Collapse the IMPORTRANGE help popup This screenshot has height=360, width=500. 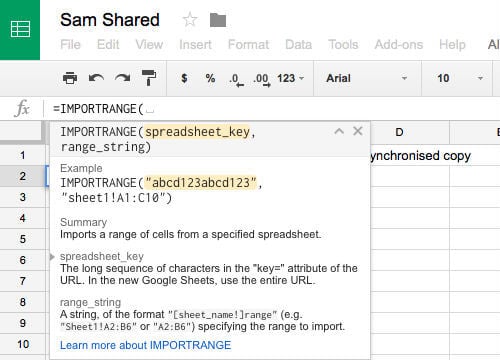click(339, 131)
